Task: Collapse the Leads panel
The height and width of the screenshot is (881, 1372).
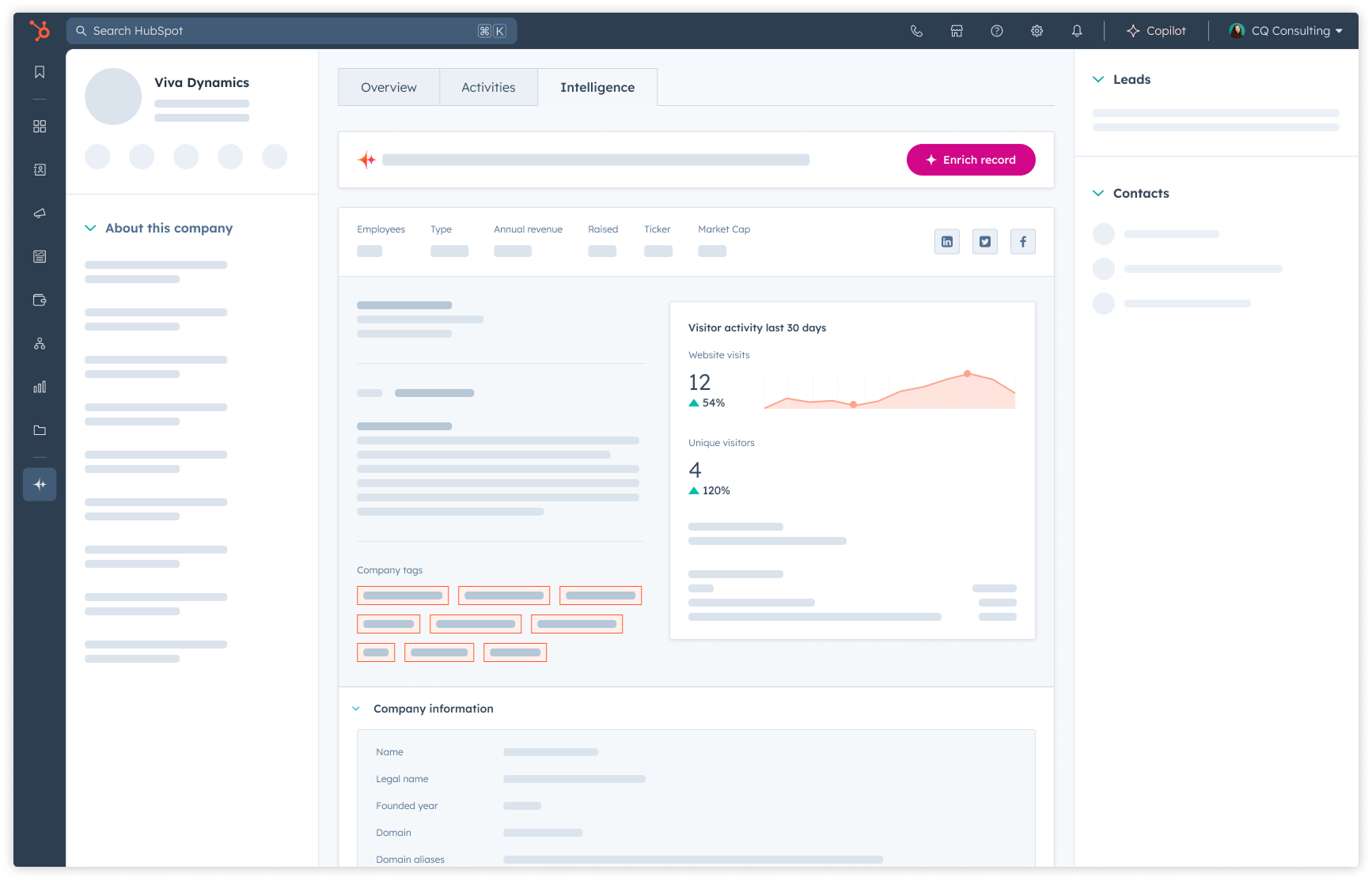Action: pyautogui.click(x=1098, y=79)
